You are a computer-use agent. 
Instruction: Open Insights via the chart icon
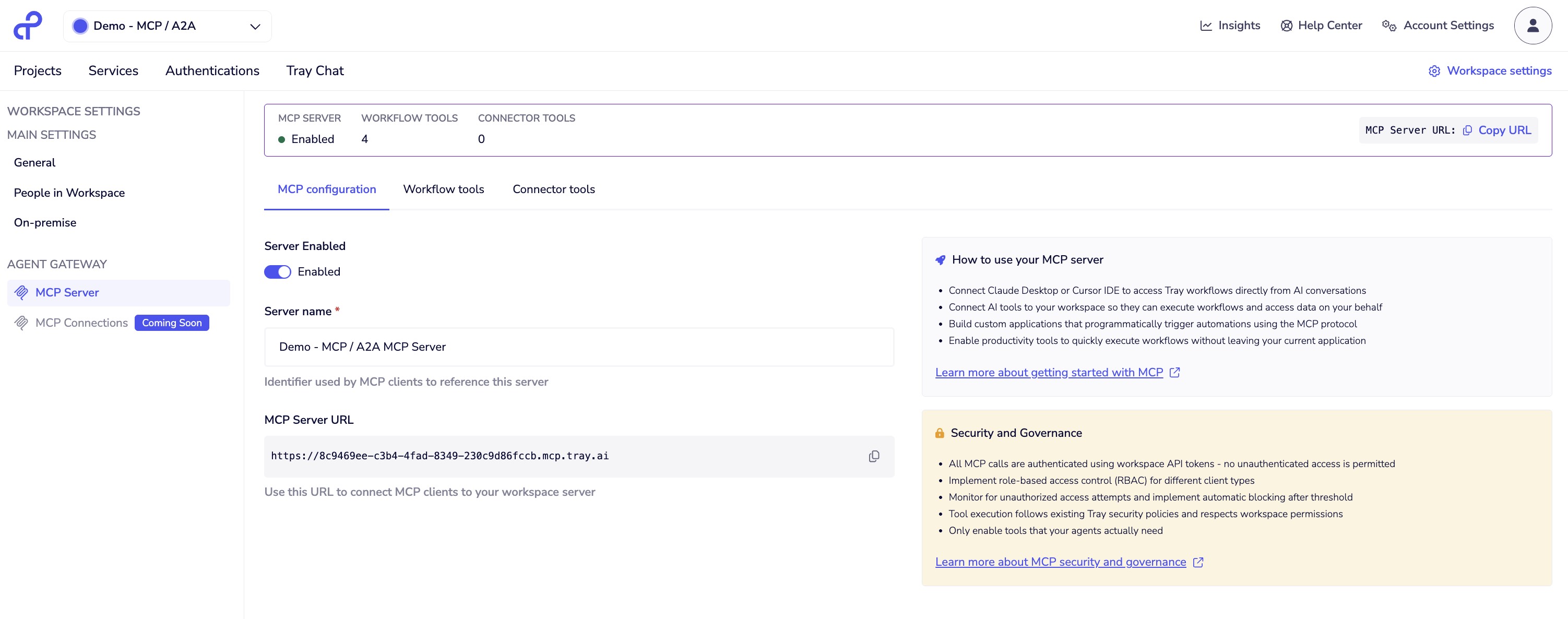pyautogui.click(x=1206, y=25)
